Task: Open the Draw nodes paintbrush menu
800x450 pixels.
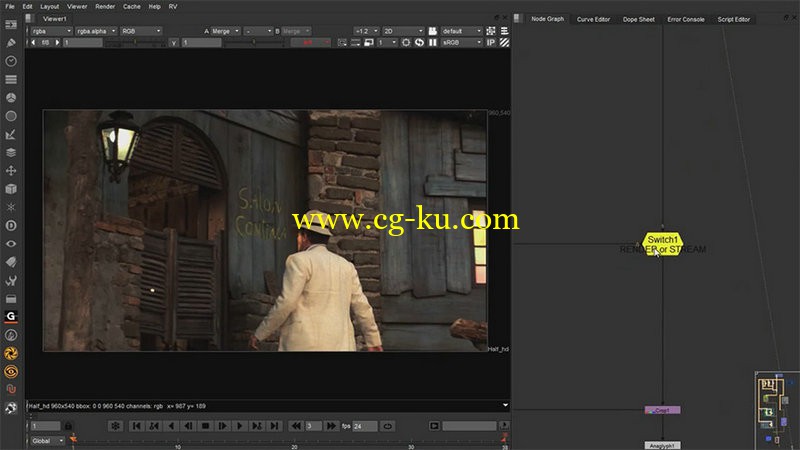Action: click(11, 43)
